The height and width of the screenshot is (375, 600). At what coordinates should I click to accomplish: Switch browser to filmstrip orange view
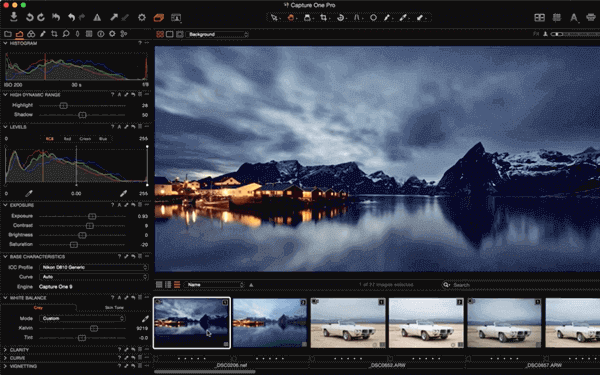pyautogui.click(x=177, y=285)
